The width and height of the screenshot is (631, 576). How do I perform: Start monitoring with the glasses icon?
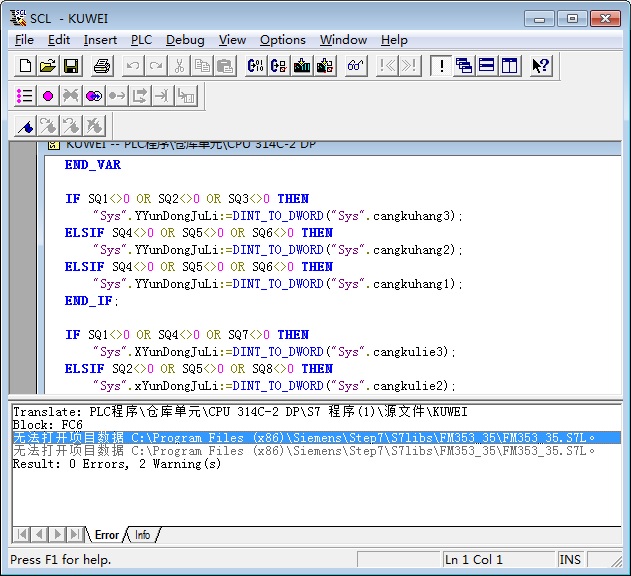pos(356,66)
